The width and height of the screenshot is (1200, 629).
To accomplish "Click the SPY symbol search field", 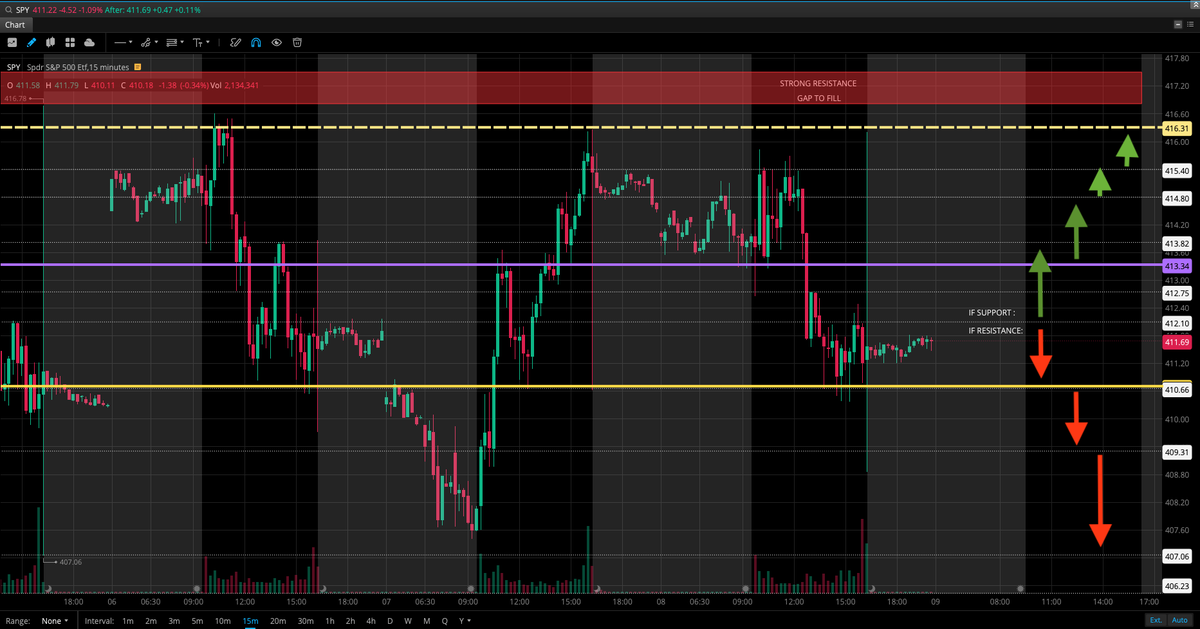I will (23, 9).
